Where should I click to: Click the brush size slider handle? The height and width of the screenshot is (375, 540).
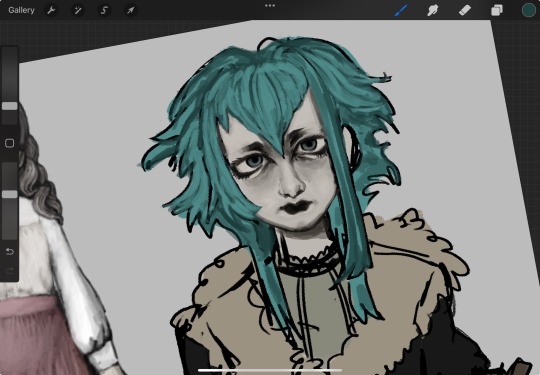[10, 106]
